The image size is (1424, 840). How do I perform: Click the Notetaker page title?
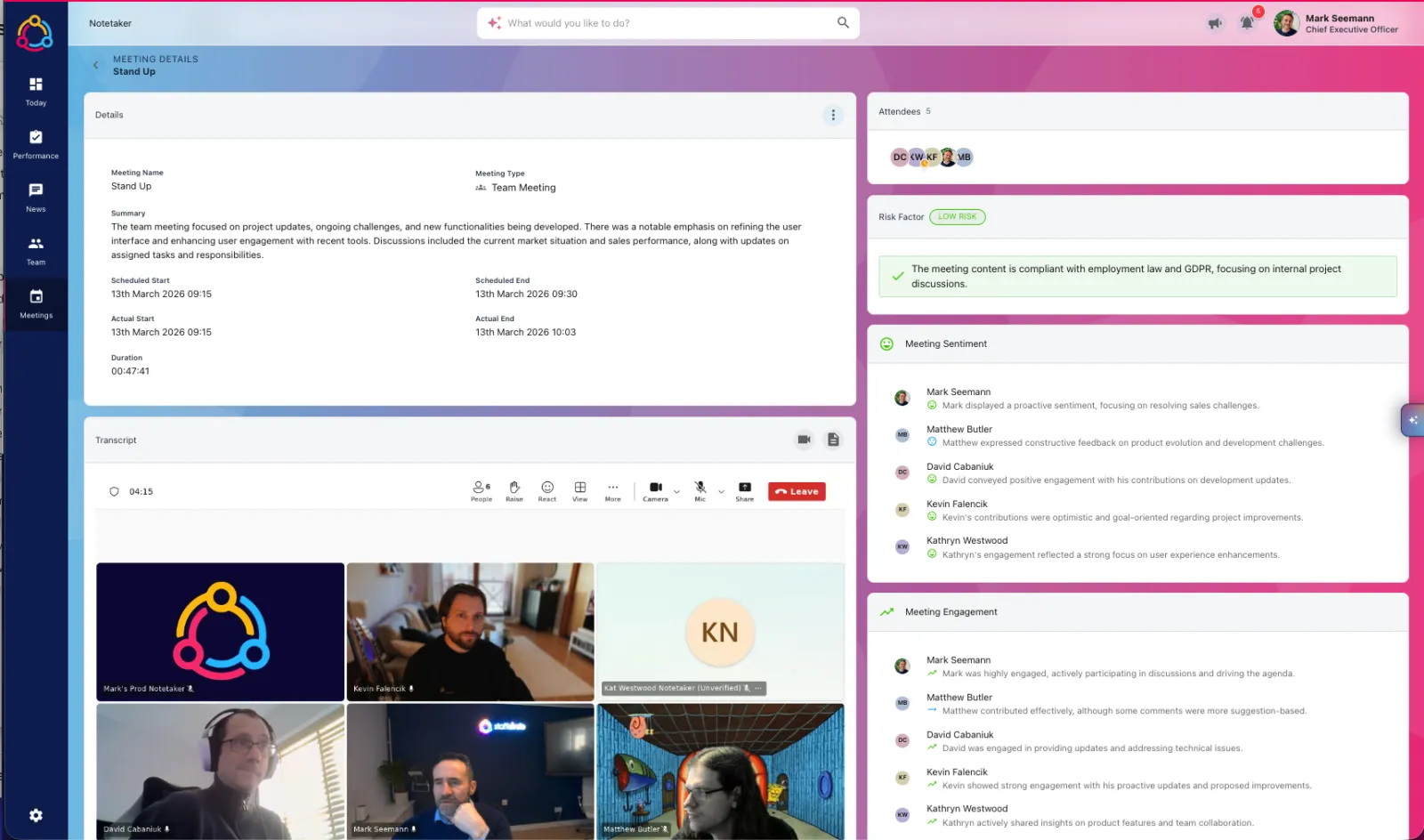coord(110,23)
